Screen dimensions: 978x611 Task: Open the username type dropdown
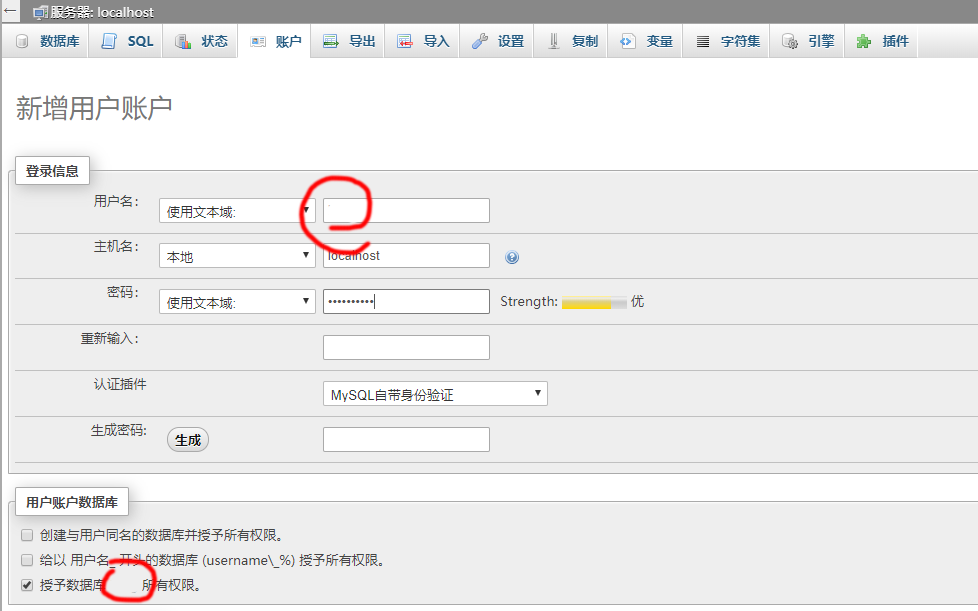(237, 211)
